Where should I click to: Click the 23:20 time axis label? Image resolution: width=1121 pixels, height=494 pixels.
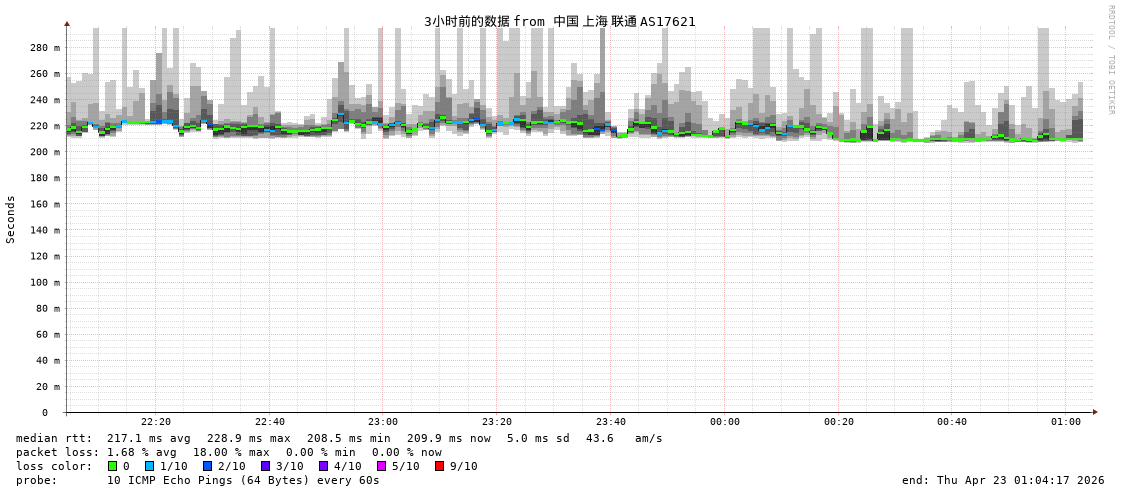[x=497, y=422]
